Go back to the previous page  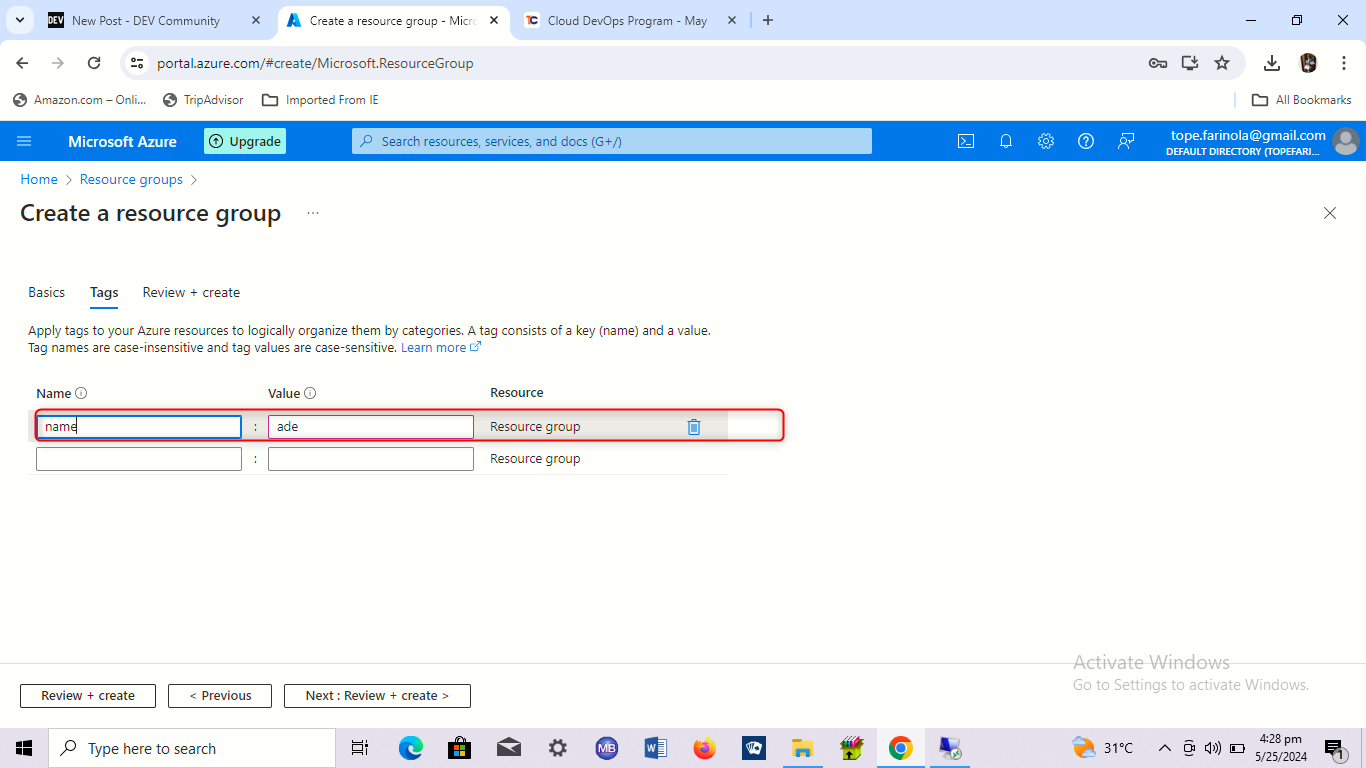[22, 63]
